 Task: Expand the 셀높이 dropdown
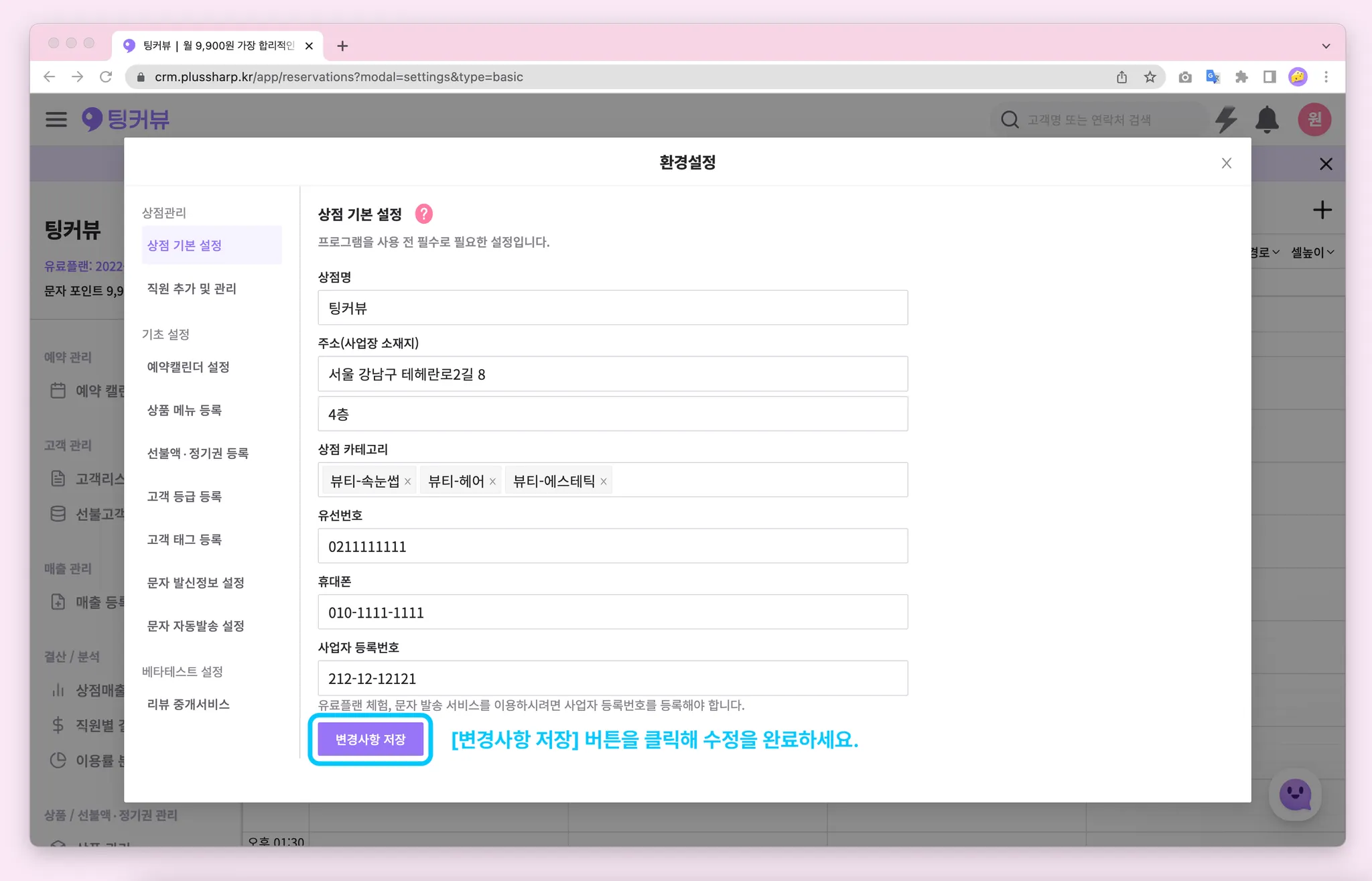1312,253
